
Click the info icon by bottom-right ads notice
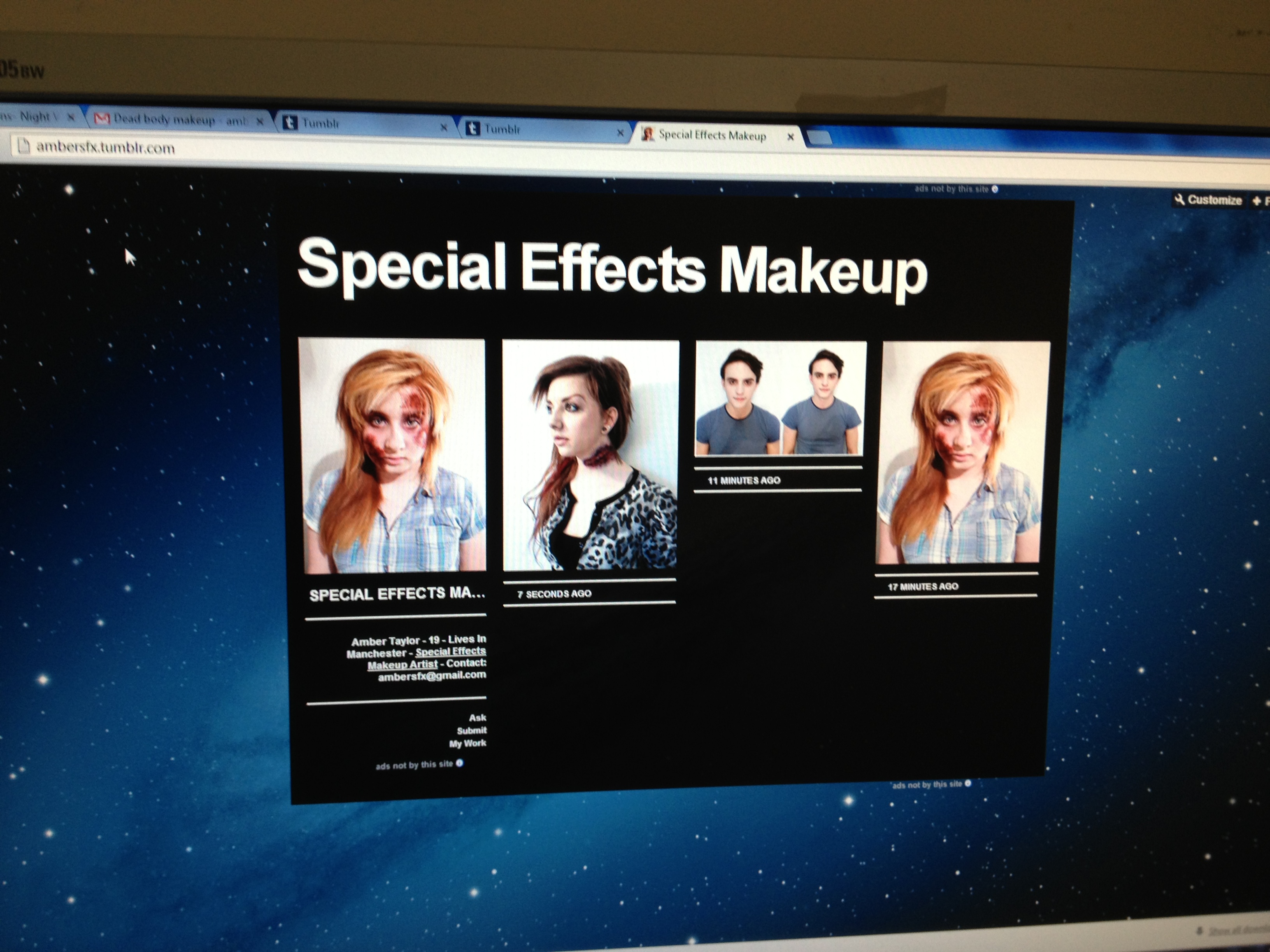click(x=968, y=783)
